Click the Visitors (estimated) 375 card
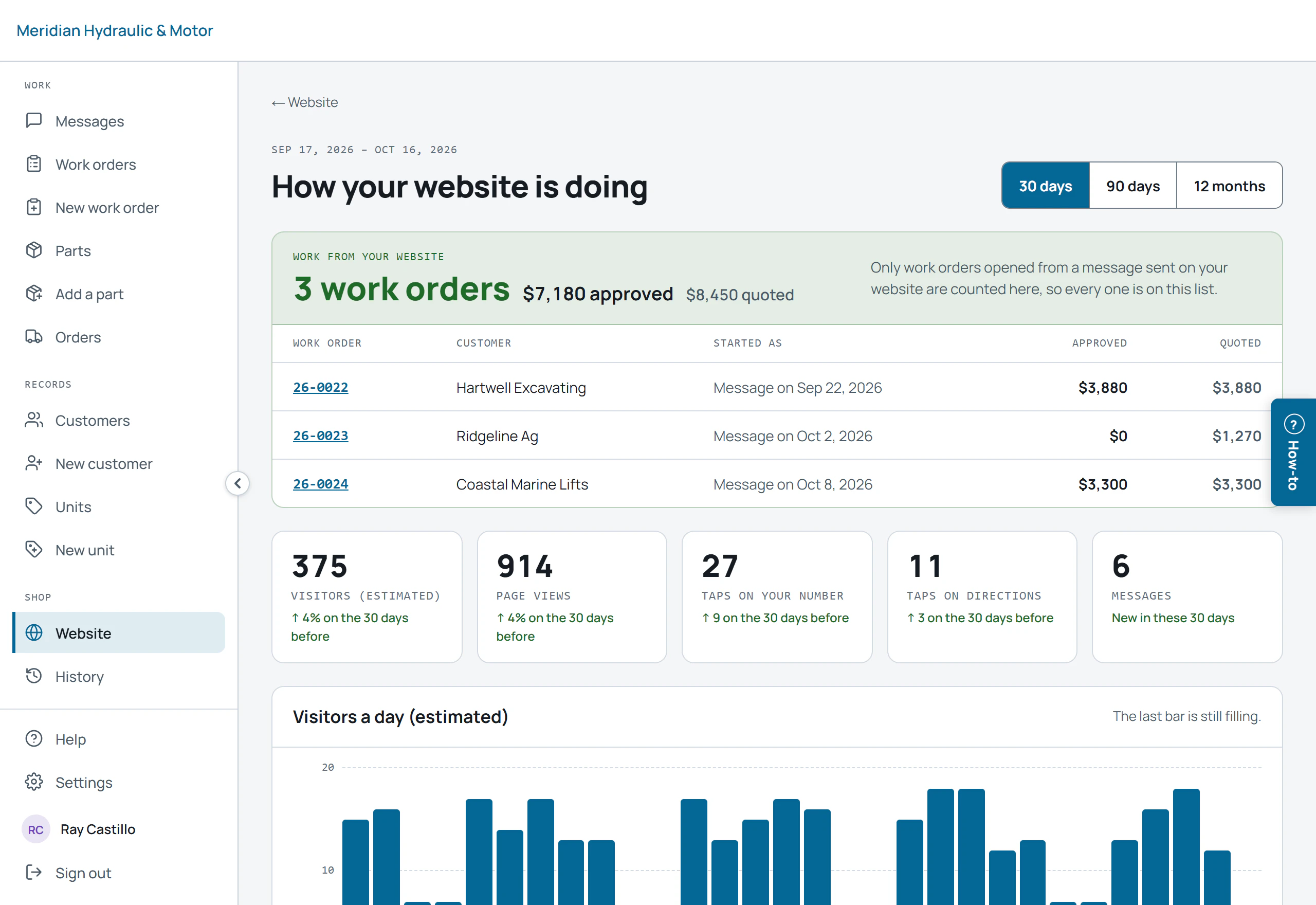The image size is (1316, 905). pos(367,596)
